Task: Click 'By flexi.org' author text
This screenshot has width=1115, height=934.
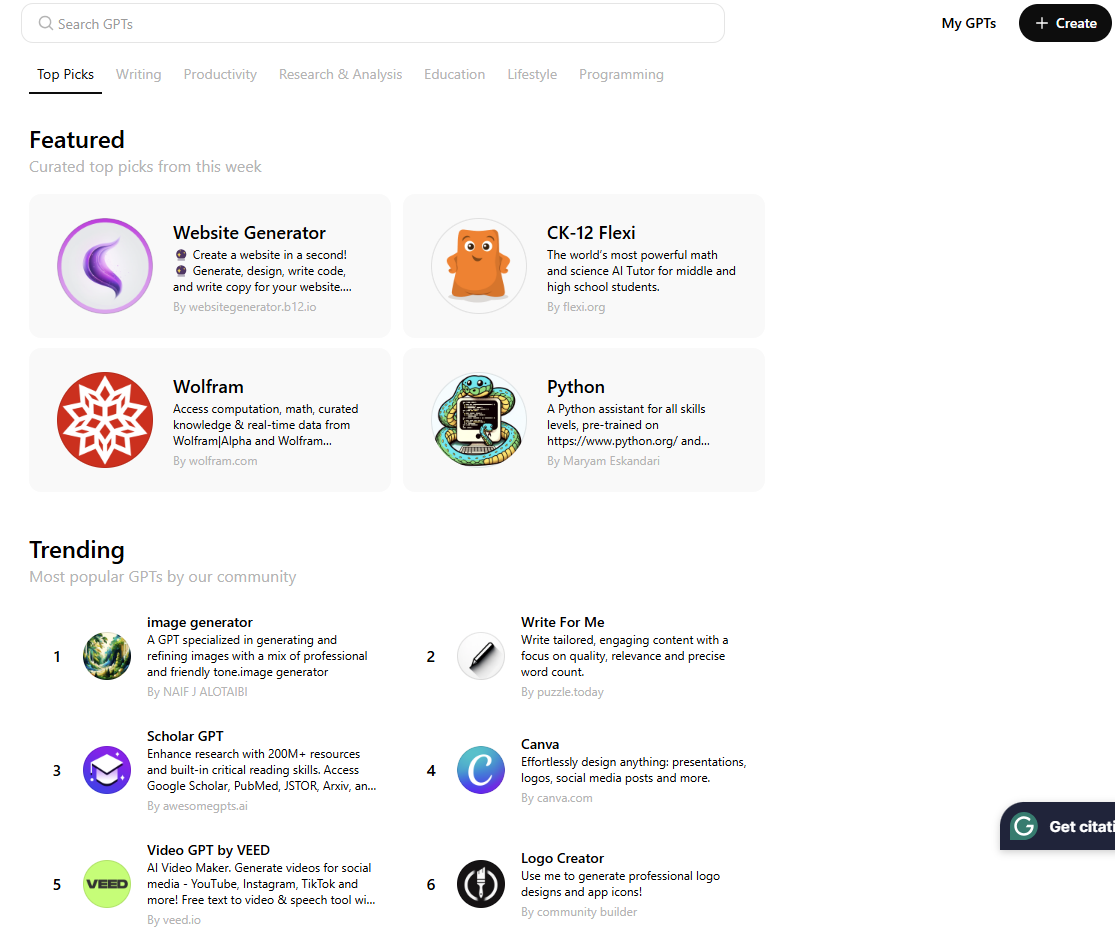Action: 576,307
